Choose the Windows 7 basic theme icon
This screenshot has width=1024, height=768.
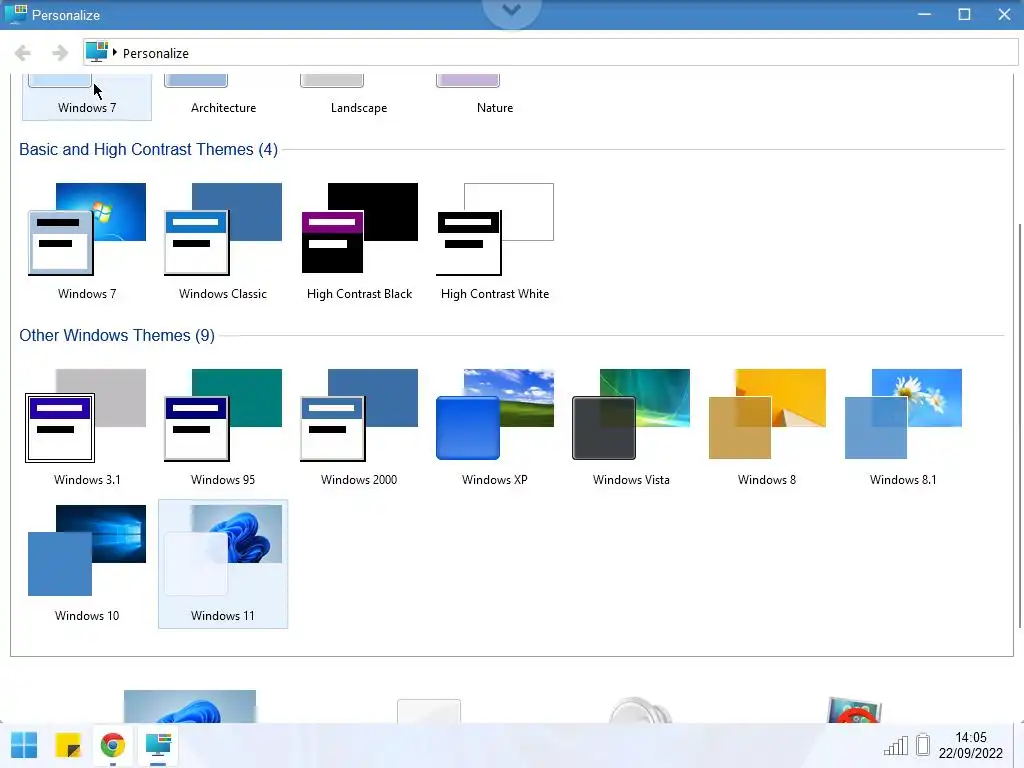pyautogui.click(x=87, y=229)
